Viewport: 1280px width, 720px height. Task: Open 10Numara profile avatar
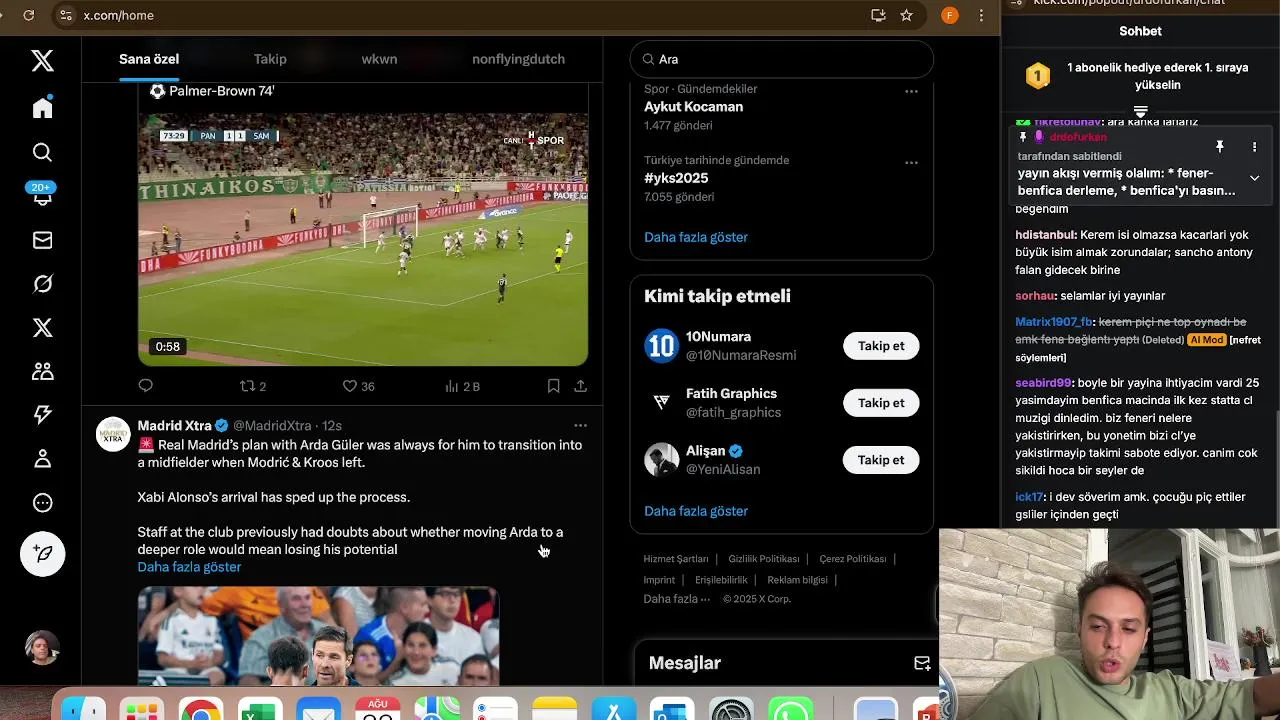click(x=661, y=346)
